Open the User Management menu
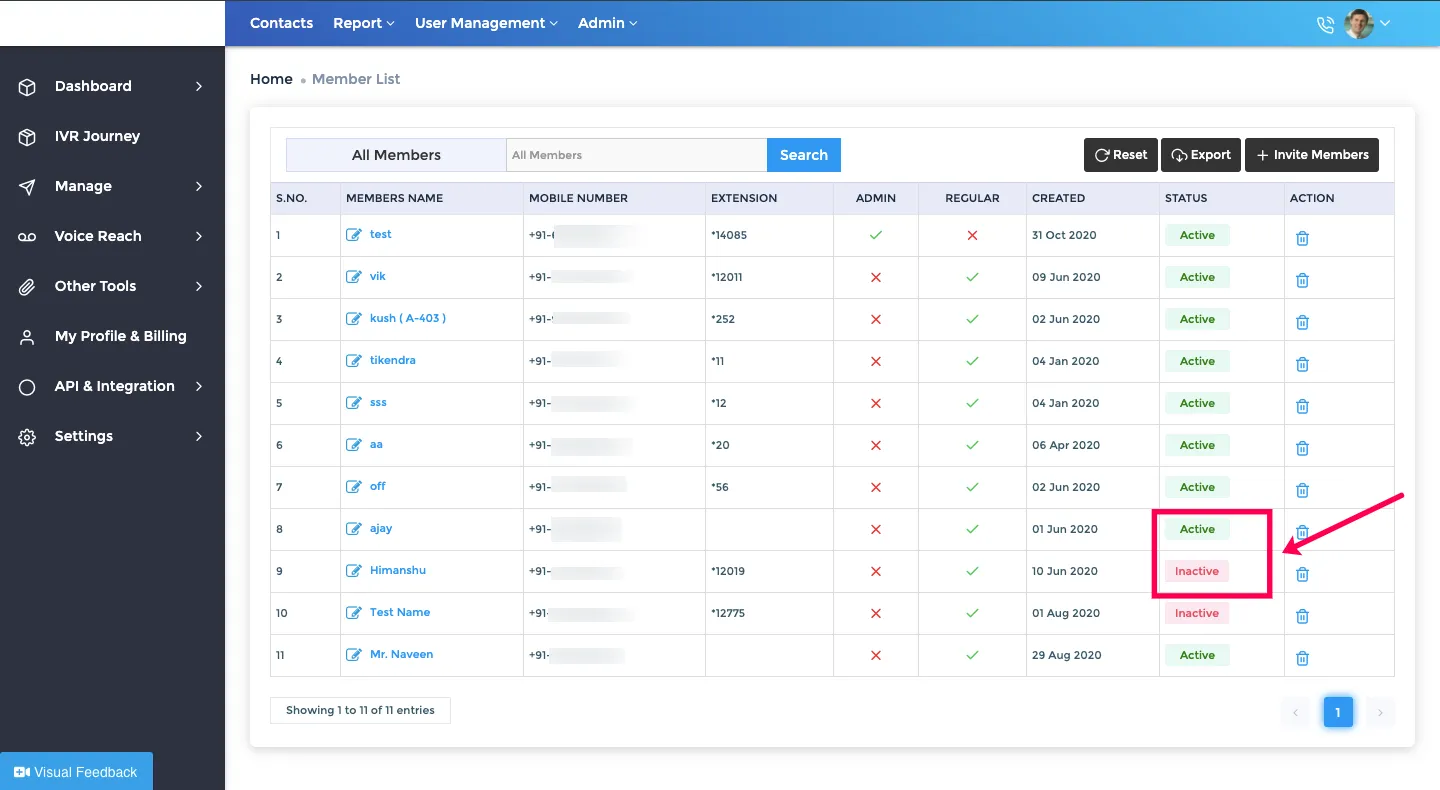Image resolution: width=1440 pixels, height=790 pixels. [486, 23]
